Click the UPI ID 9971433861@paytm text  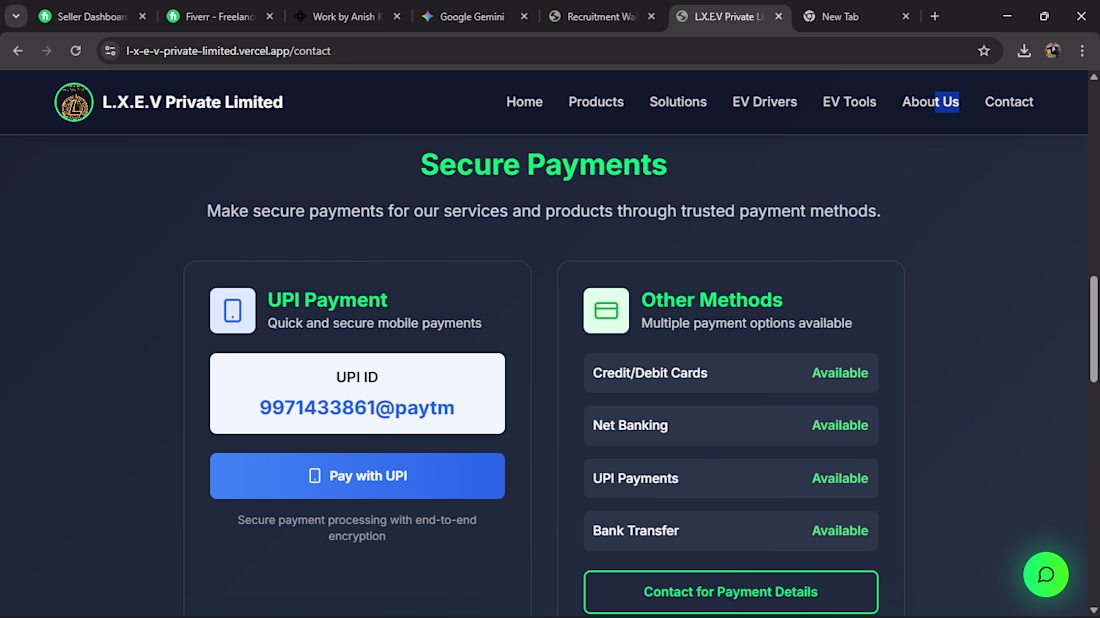357,407
